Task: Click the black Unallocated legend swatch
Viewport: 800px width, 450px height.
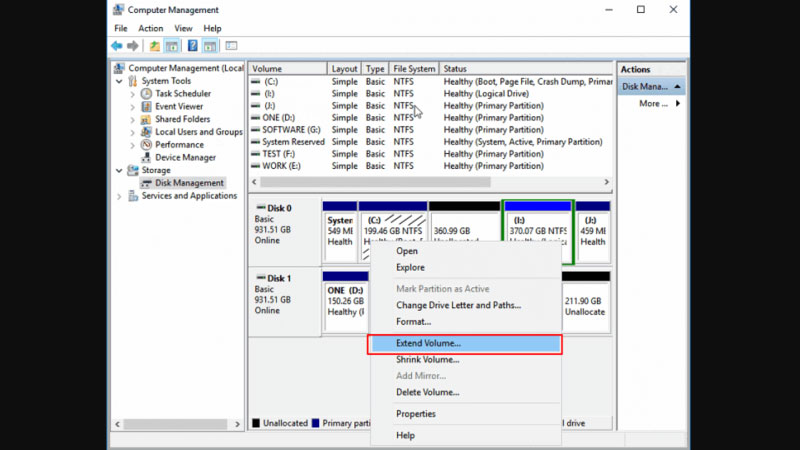Action: tap(256, 423)
